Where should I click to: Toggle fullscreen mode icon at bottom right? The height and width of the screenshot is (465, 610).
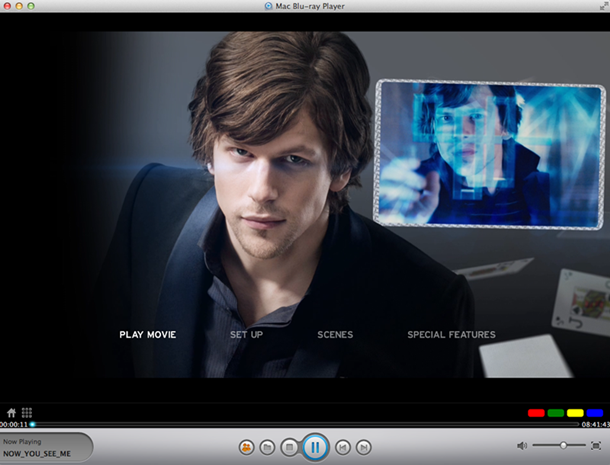click(x=596, y=445)
